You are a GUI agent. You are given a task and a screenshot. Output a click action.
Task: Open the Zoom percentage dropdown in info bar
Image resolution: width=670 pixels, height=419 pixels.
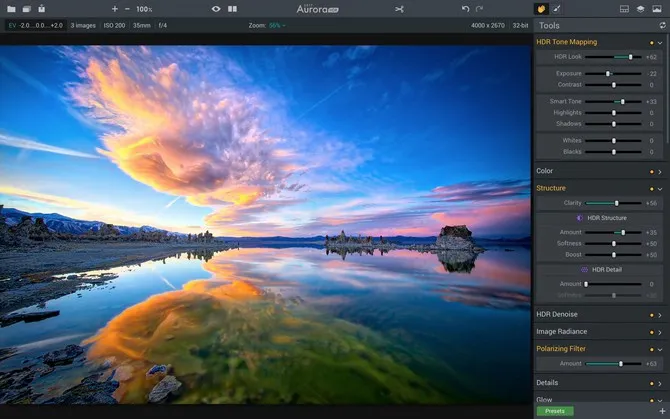pyautogui.click(x=276, y=25)
